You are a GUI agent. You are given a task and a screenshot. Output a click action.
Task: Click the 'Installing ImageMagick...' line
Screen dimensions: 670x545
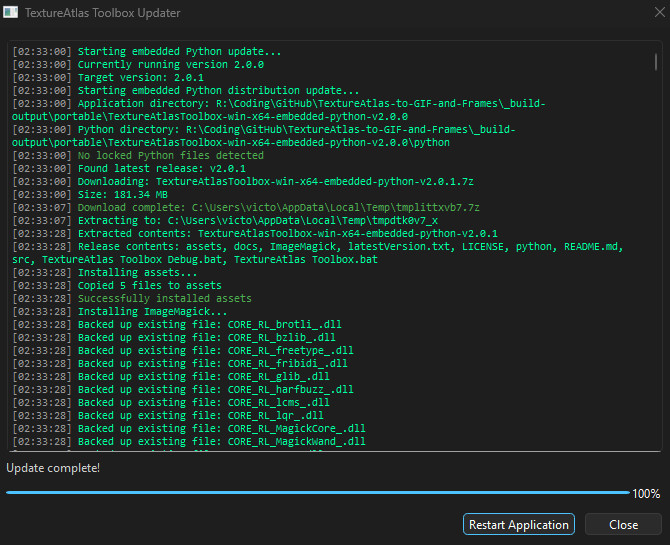point(120,311)
